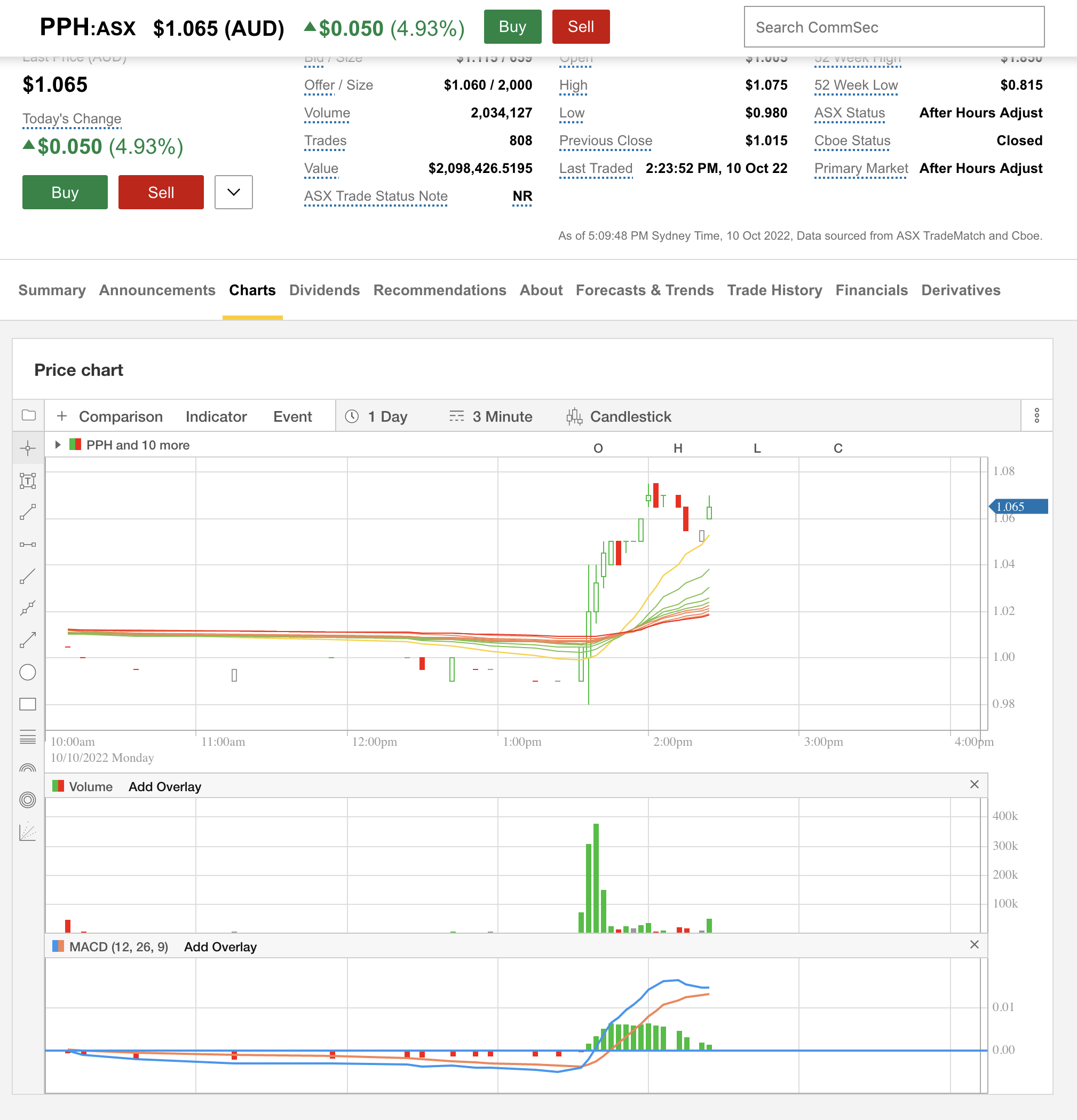Choose the ellipse drawing tool
Screen dimensions: 1077x1120
click(27, 673)
